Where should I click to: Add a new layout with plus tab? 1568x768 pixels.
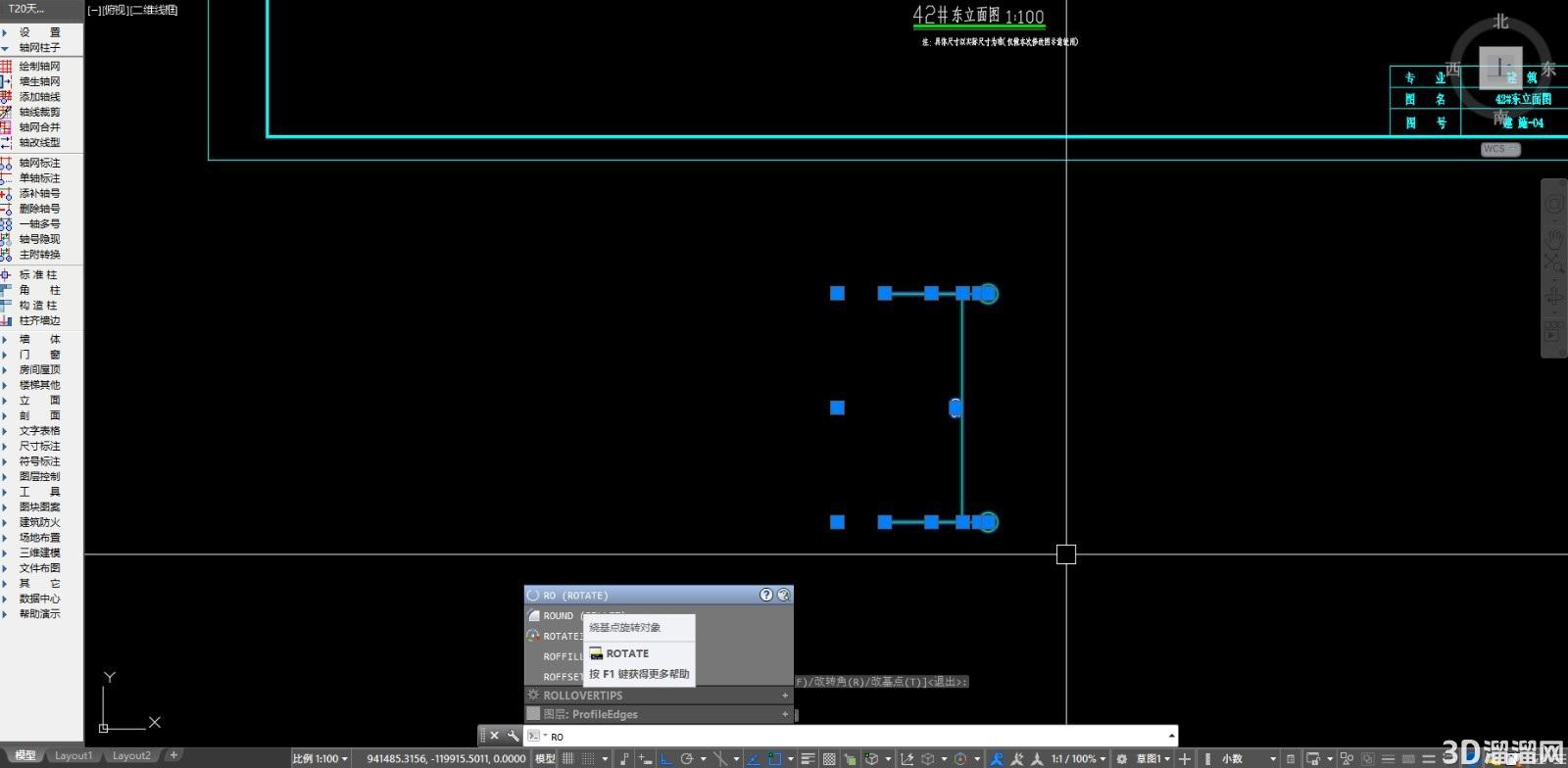(173, 755)
